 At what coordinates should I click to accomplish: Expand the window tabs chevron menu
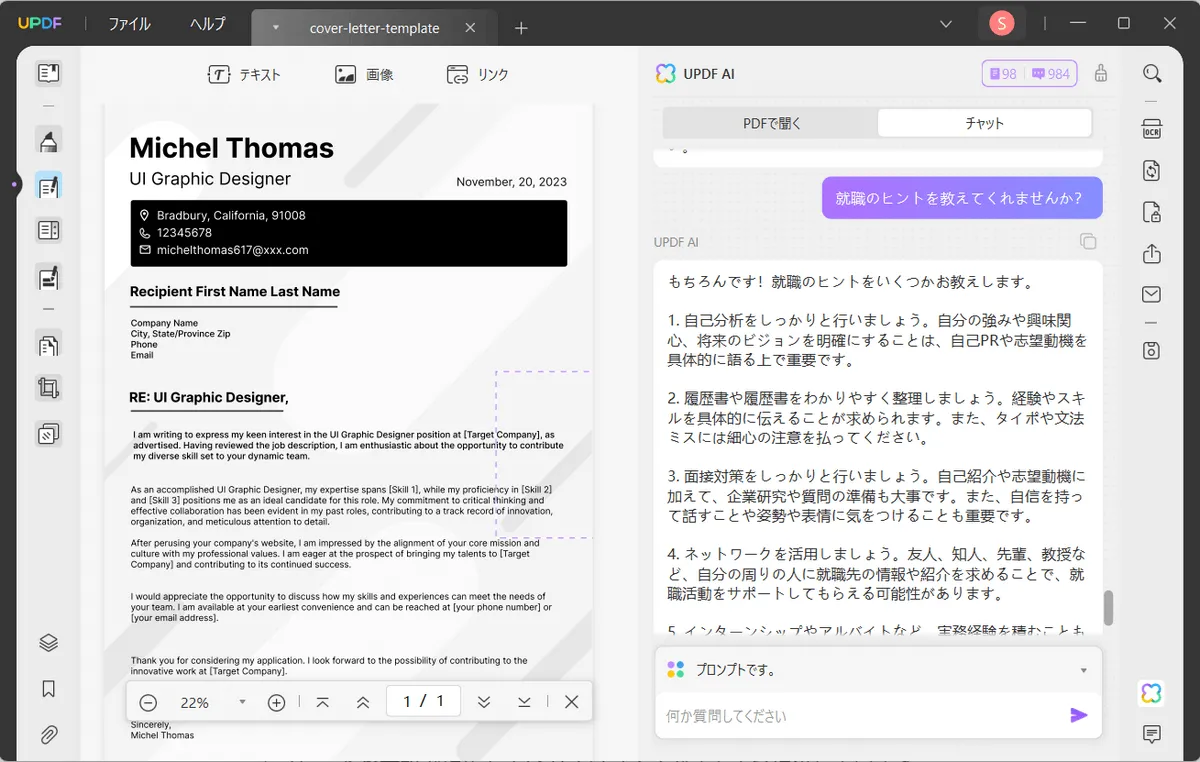(x=946, y=23)
